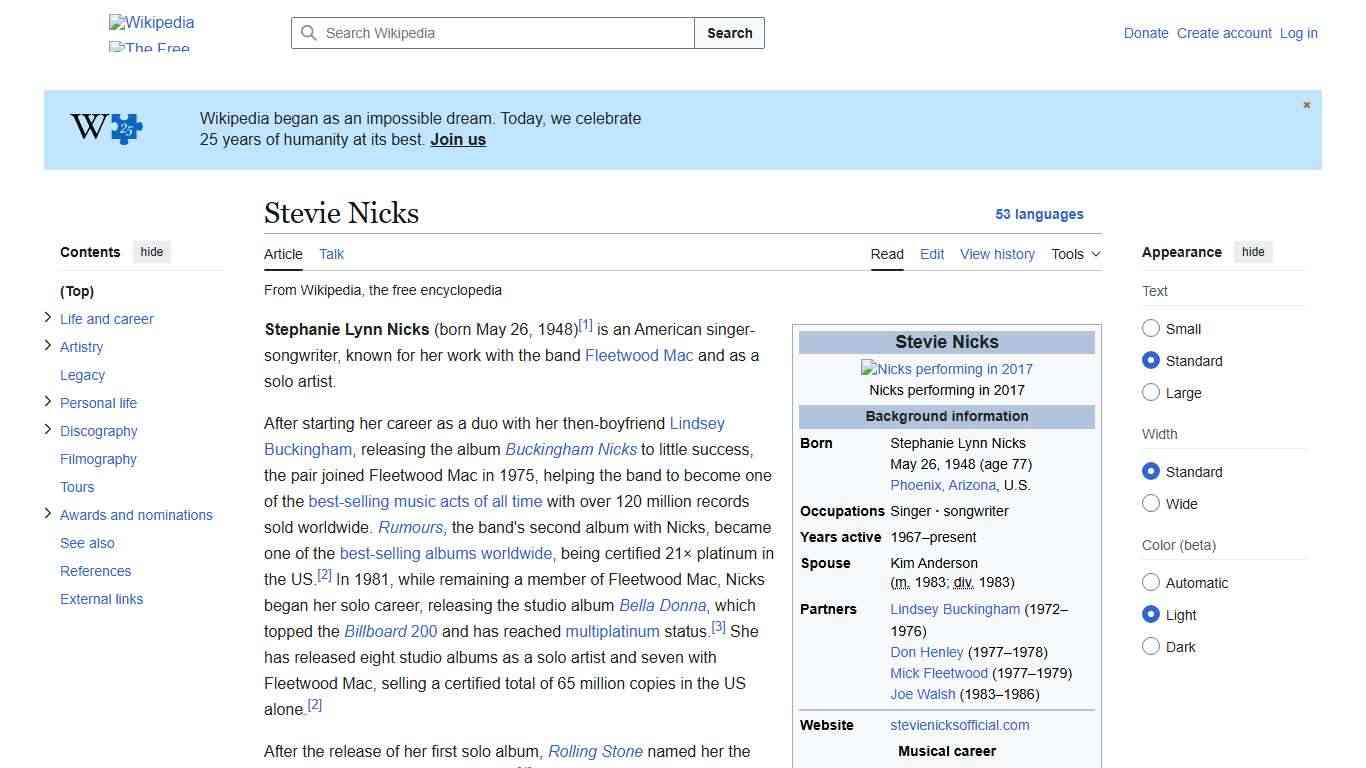Click the puzzle piece 25th anniversary icon

(124, 128)
